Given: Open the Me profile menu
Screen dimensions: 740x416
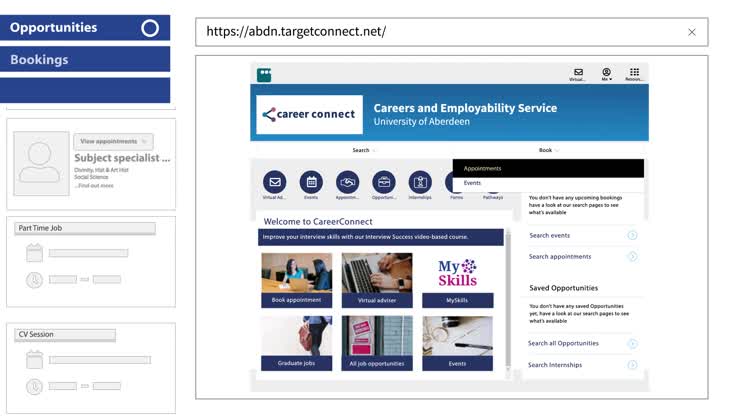Looking at the screenshot, I should (606, 72).
